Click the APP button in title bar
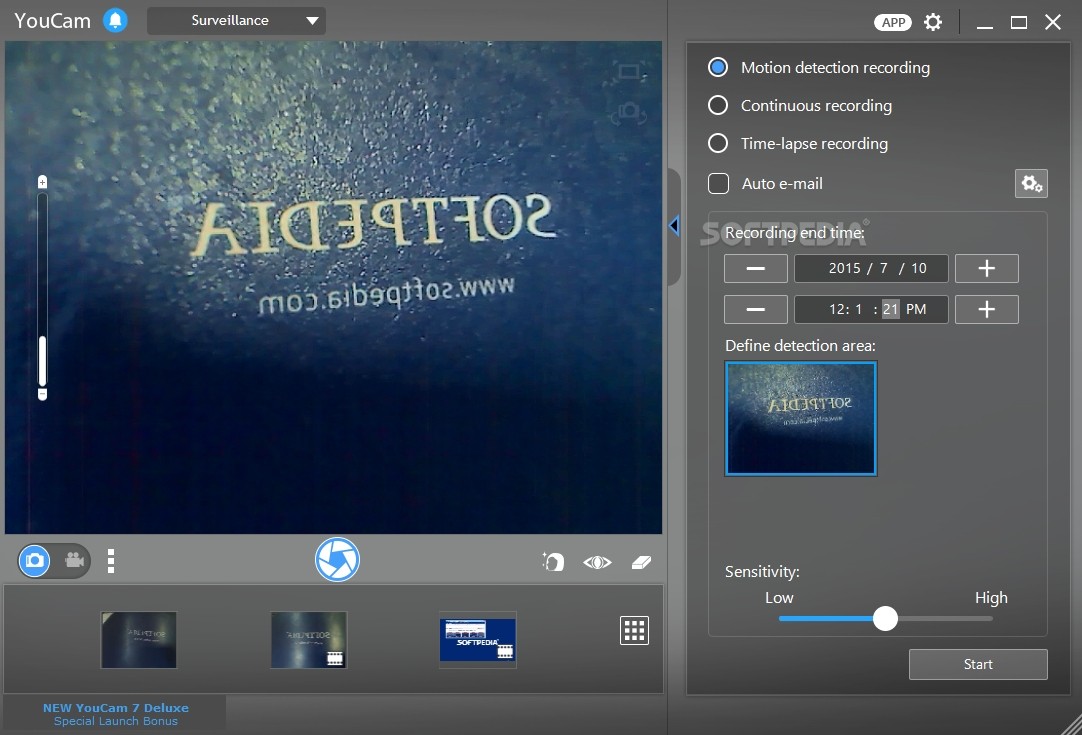1082x735 pixels. point(893,22)
